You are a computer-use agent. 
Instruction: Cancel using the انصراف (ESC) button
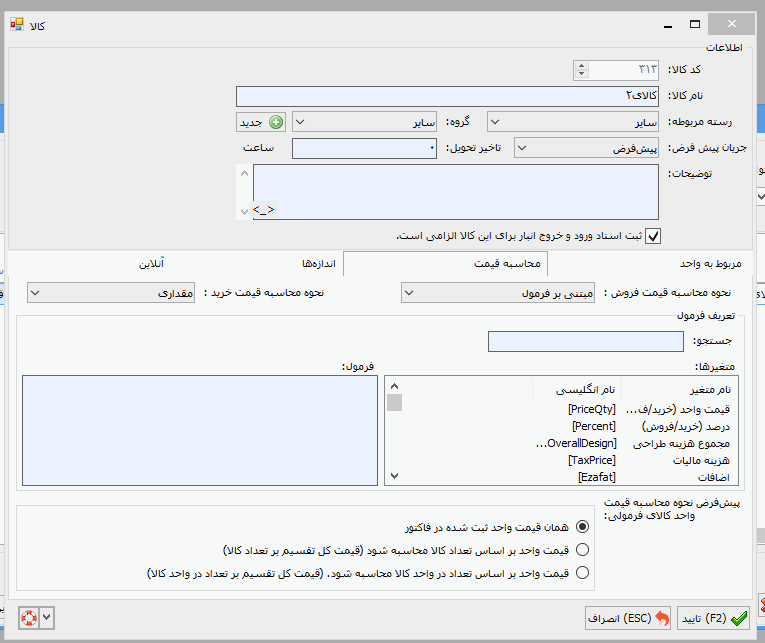(629, 618)
